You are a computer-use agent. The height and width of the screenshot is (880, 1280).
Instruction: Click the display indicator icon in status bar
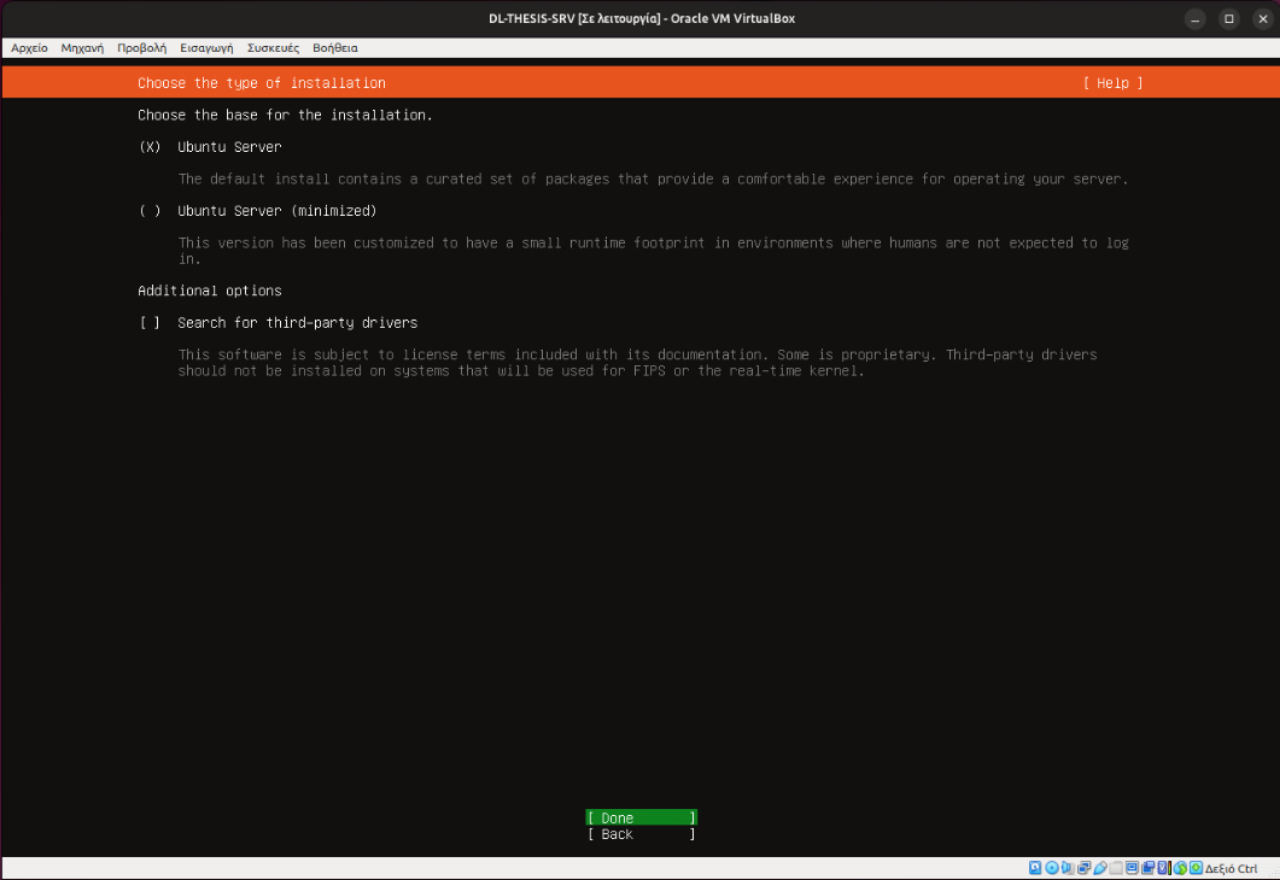[1132, 868]
